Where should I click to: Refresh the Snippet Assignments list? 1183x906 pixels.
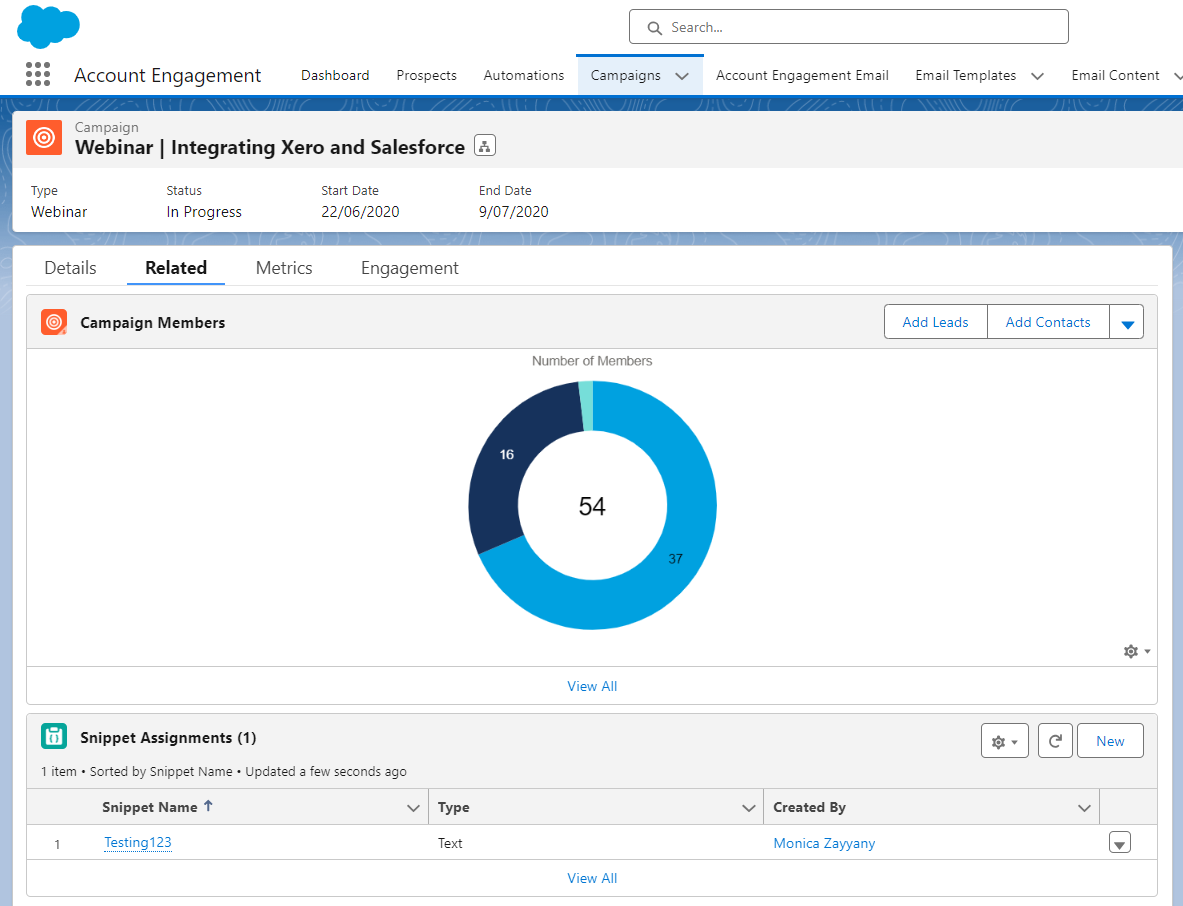(x=1055, y=741)
